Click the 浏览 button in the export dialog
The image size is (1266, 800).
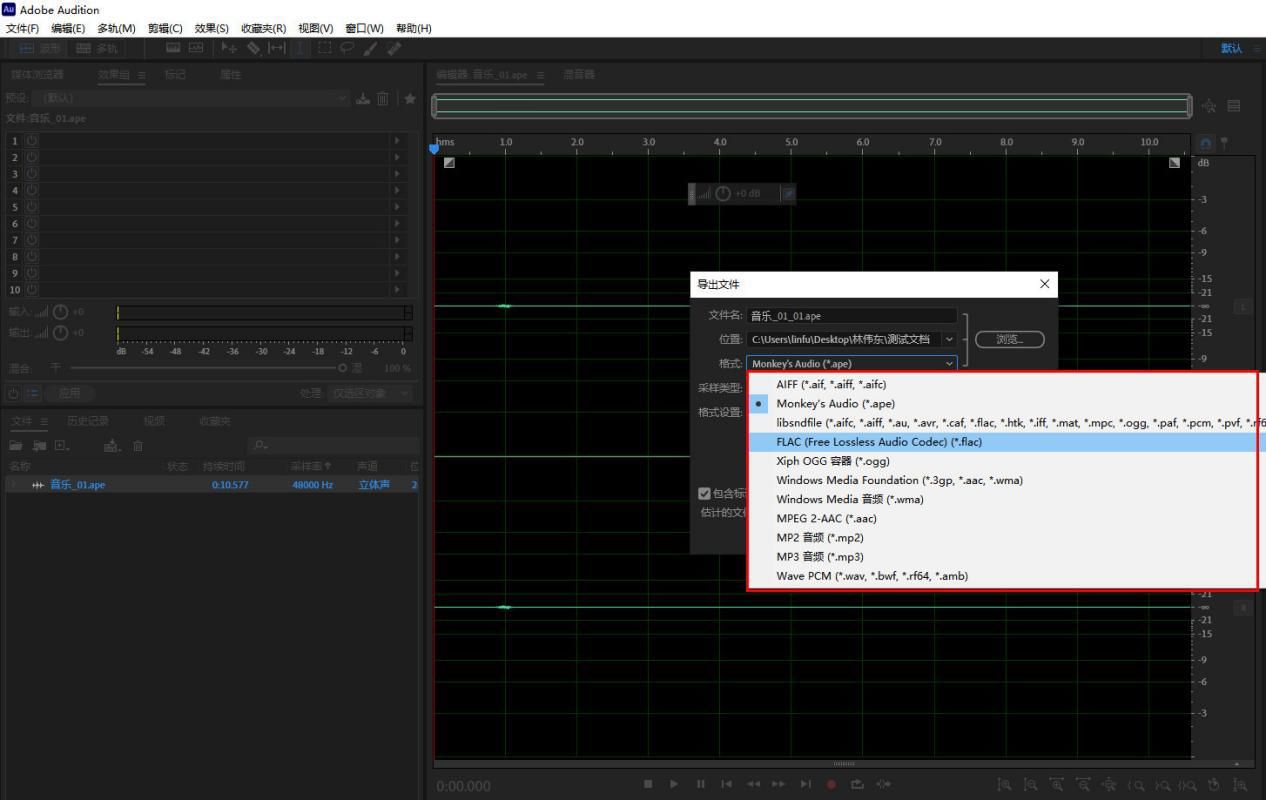[x=1009, y=339]
